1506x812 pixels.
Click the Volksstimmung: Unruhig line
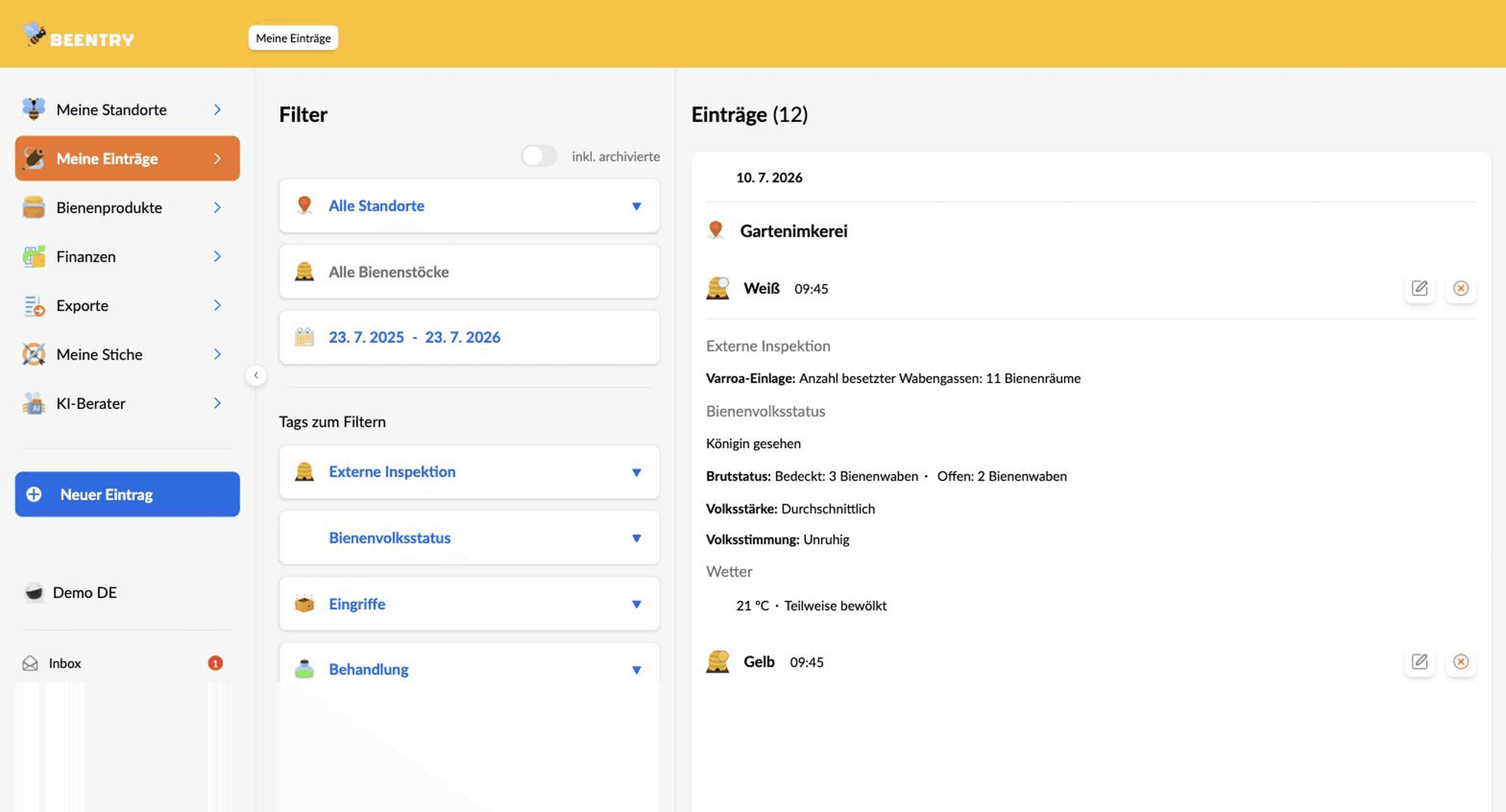click(777, 539)
